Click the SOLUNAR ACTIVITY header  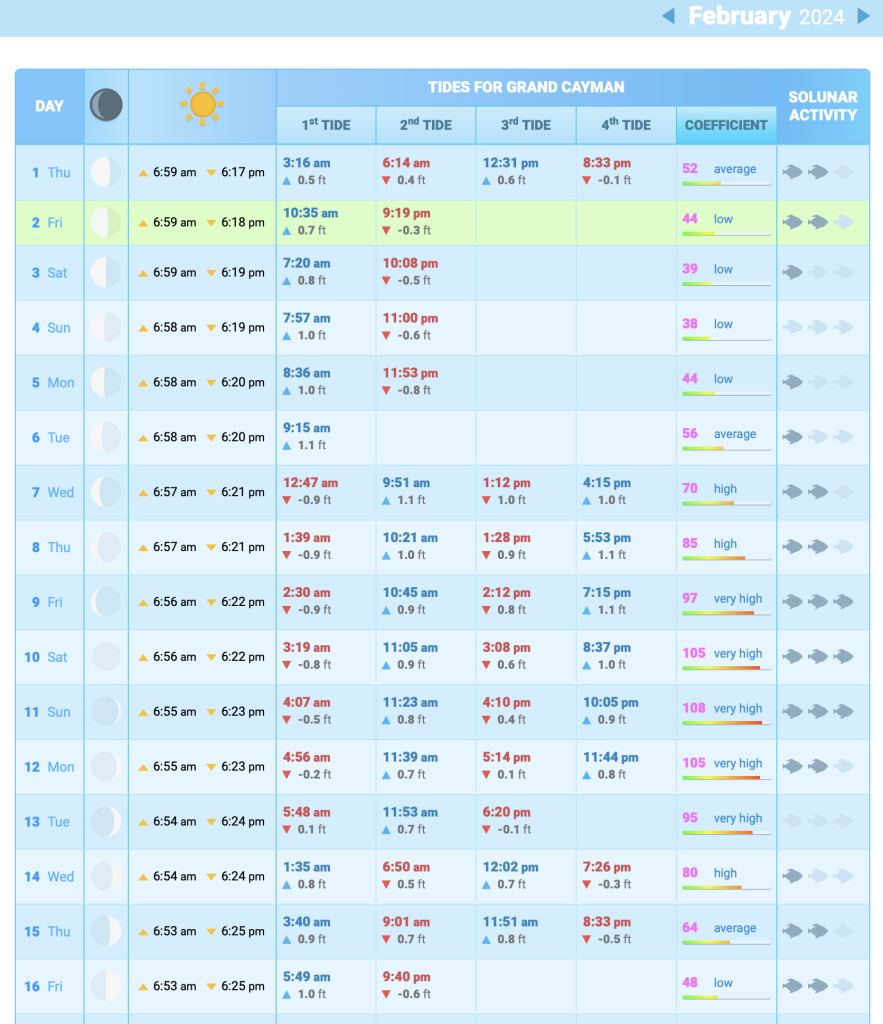pyautogui.click(x=822, y=106)
